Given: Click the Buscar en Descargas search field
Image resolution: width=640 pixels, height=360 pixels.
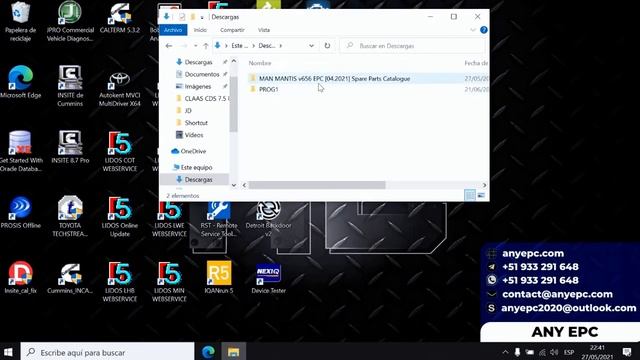Looking at the screenshot, I should (413, 46).
